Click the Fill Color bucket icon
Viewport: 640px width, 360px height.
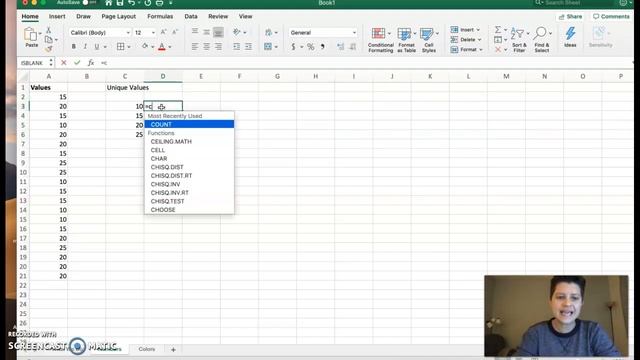145,47
